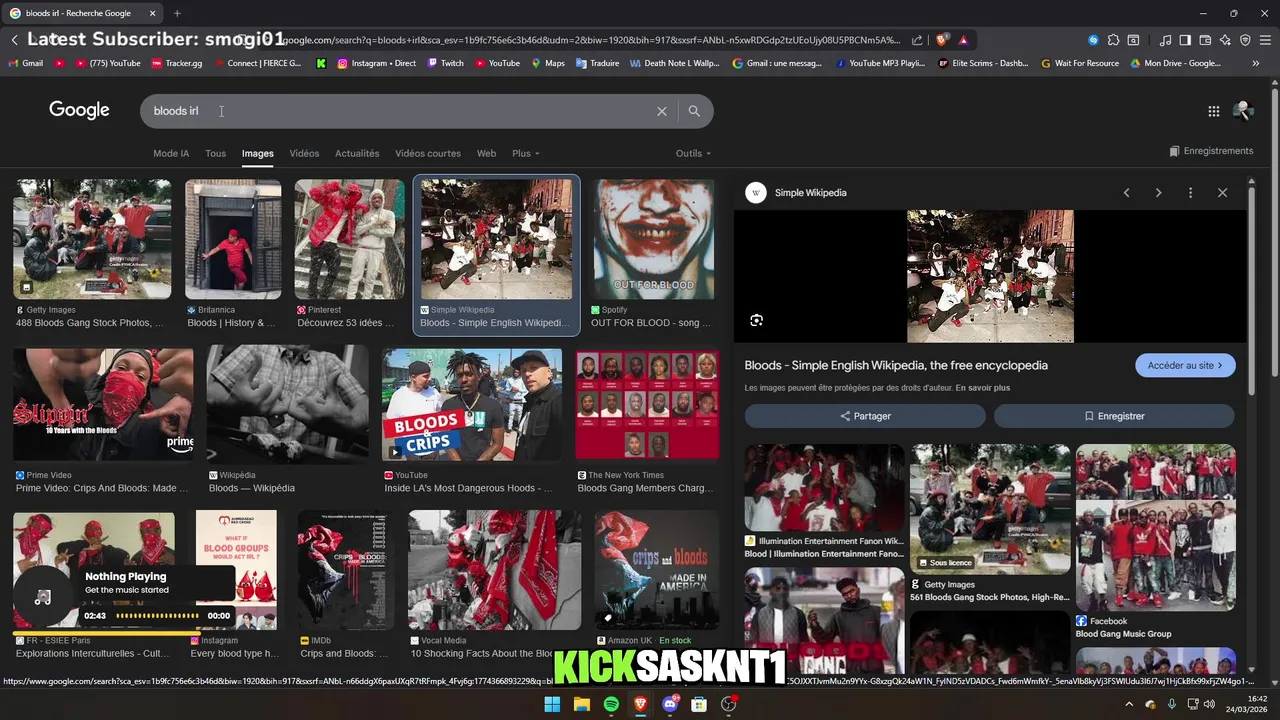This screenshot has height=720, width=1280.
Task: Show hidden system tray icons
Action: click(x=1129, y=704)
